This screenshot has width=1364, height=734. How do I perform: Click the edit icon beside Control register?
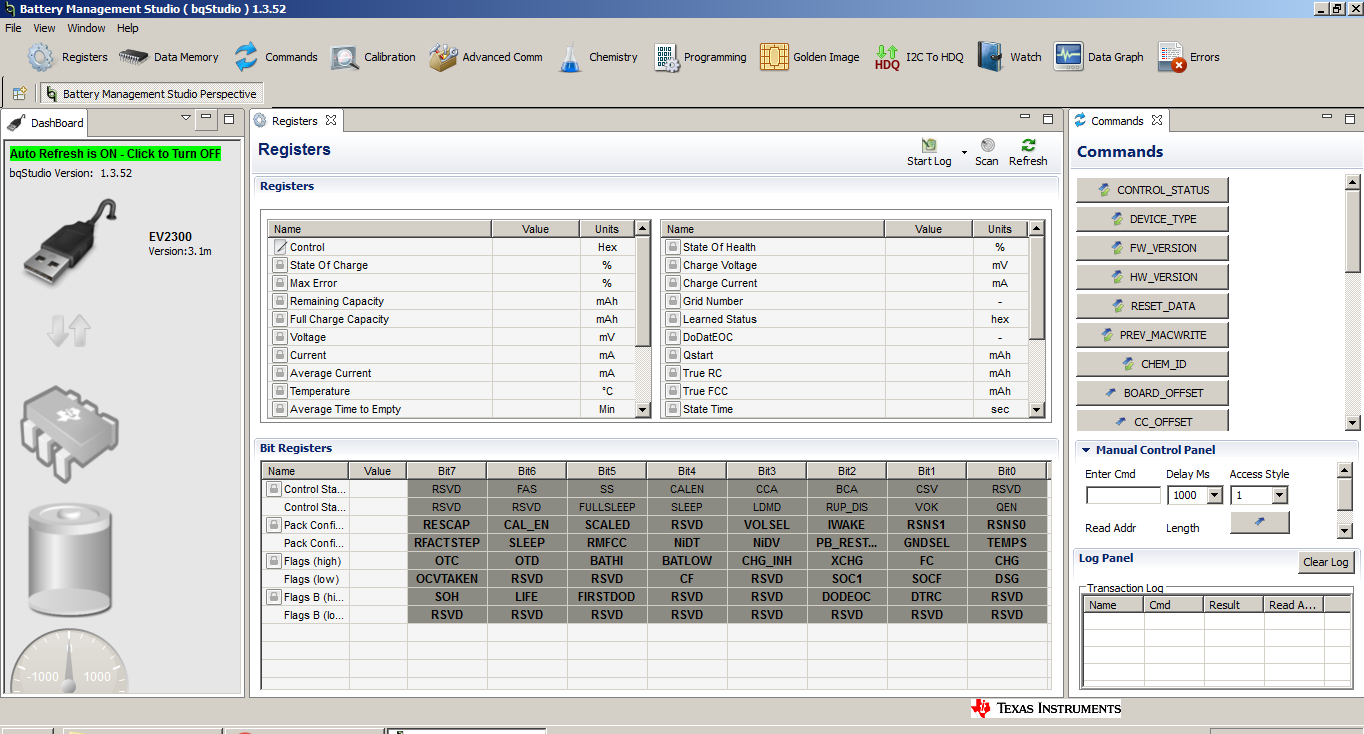280,247
